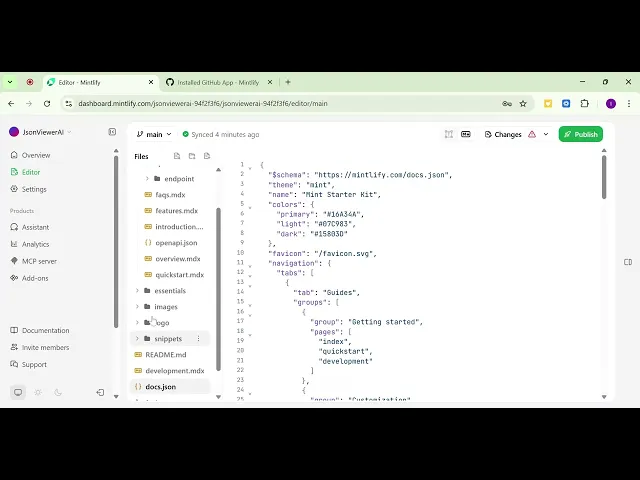640x480 pixels.
Task: Open the snippets folder more options menu
Action: (x=198, y=338)
